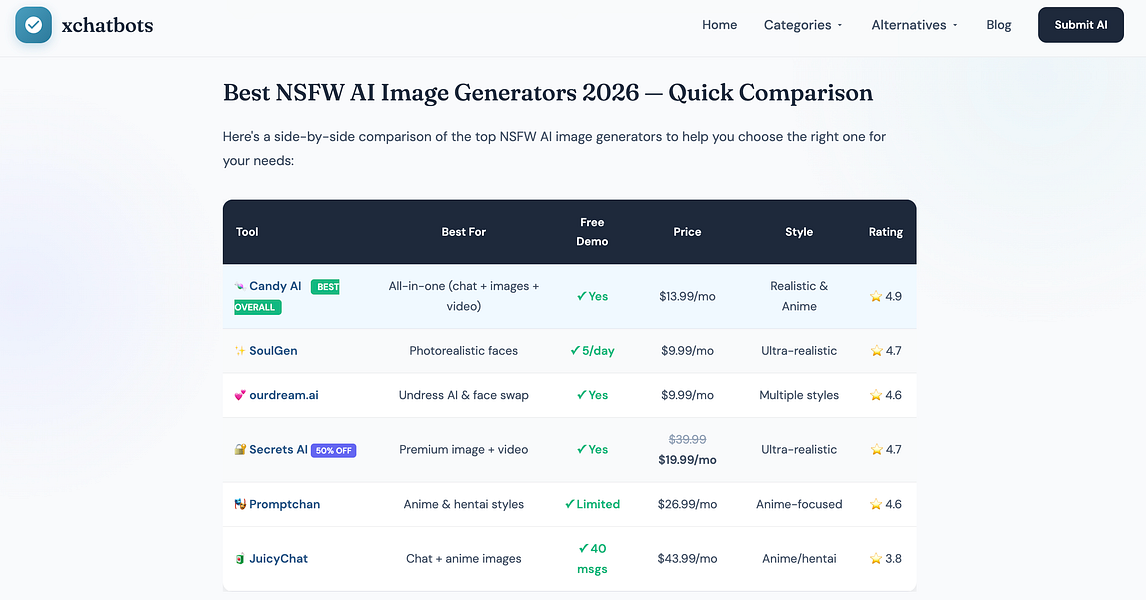Click the star icon in the SoulGen row
This screenshot has width=1146, height=600.
coord(876,351)
